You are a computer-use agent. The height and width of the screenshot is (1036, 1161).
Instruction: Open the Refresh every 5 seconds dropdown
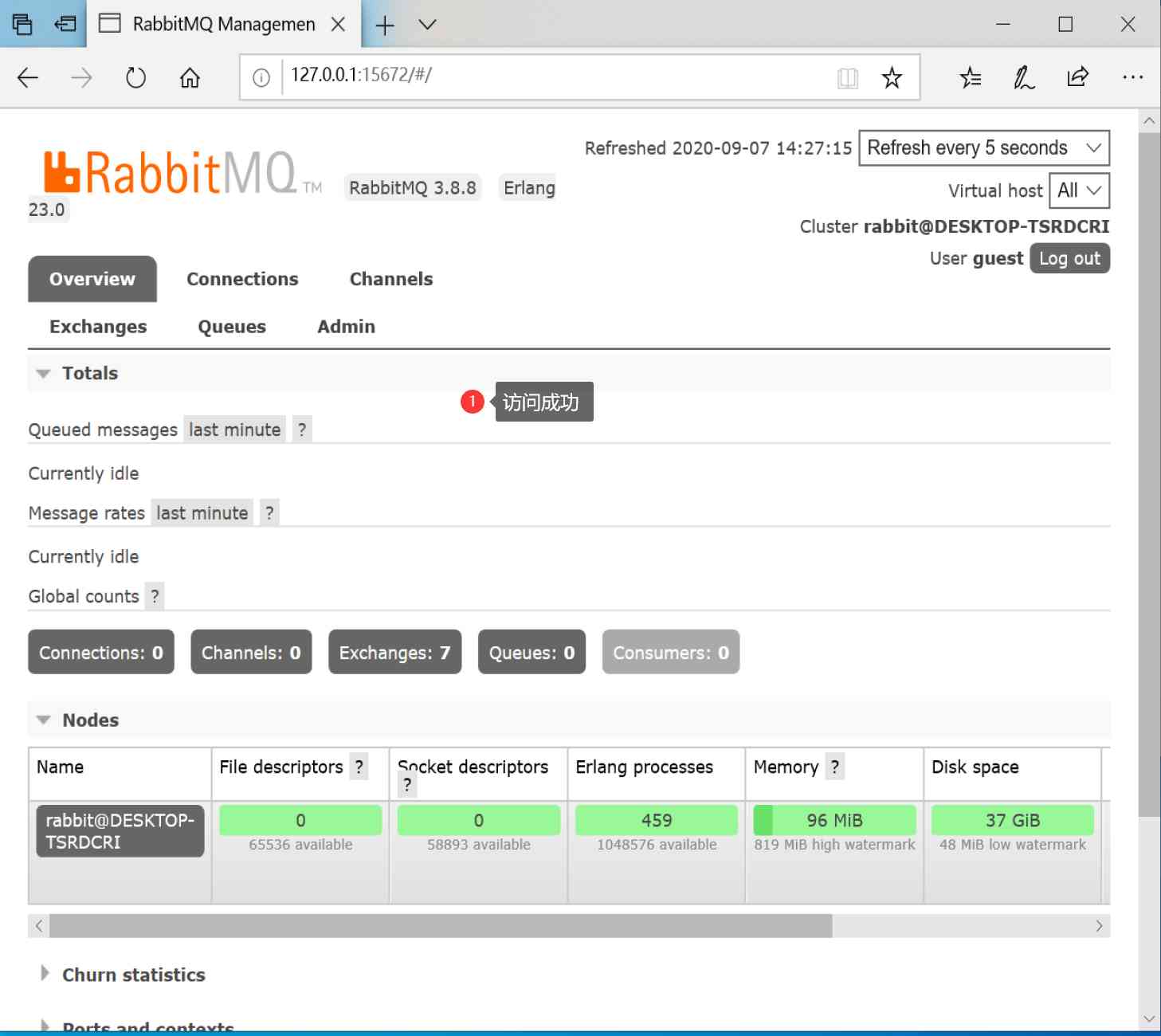pyautogui.click(x=984, y=148)
